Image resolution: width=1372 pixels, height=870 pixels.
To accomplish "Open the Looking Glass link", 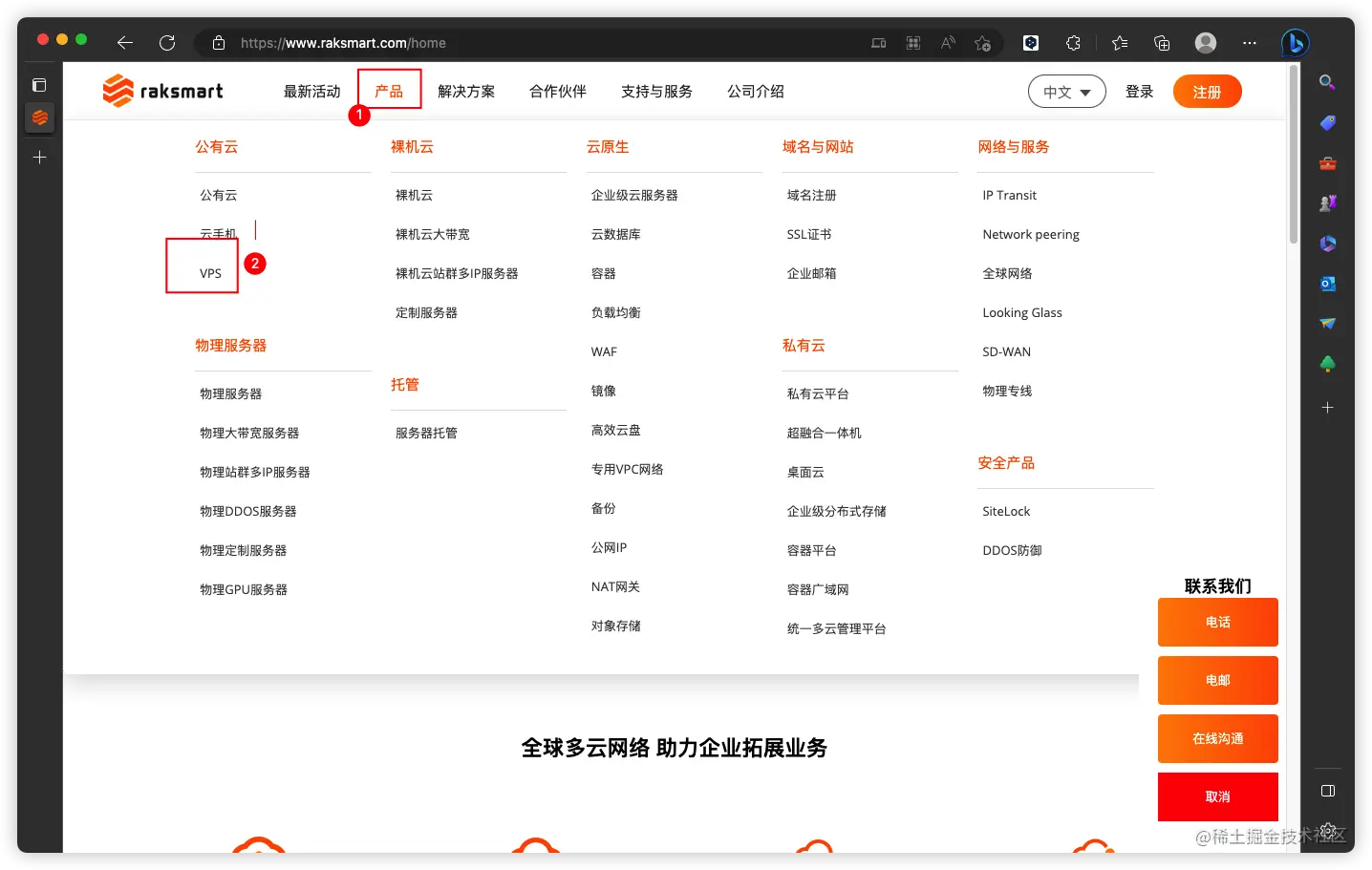I will (1022, 312).
